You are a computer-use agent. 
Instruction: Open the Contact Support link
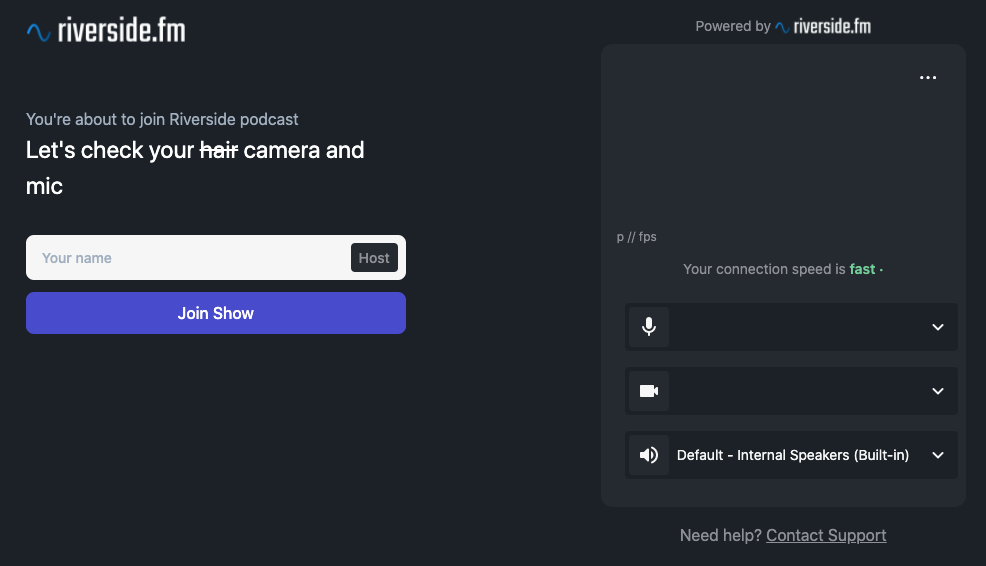click(826, 535)
